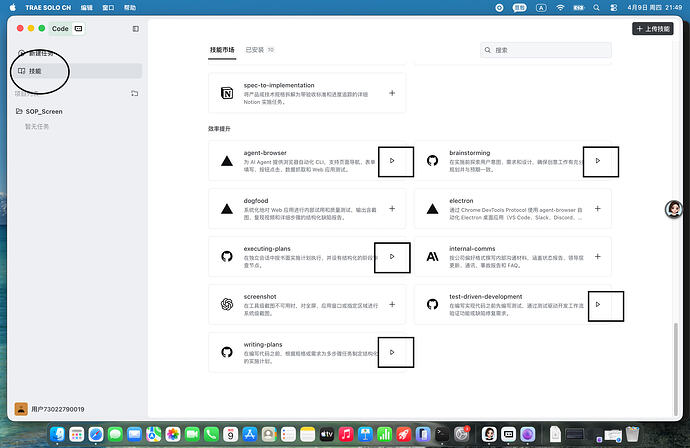Screen dimensions: 690x448
Task: Click the Anthropic logo of internal-comms
Action: pyautogui.click(x=433, y=257)
